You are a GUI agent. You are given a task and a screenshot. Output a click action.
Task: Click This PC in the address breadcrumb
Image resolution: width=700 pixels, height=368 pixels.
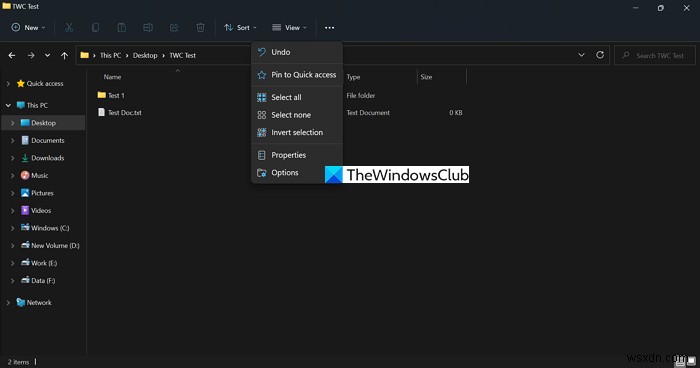110,55
